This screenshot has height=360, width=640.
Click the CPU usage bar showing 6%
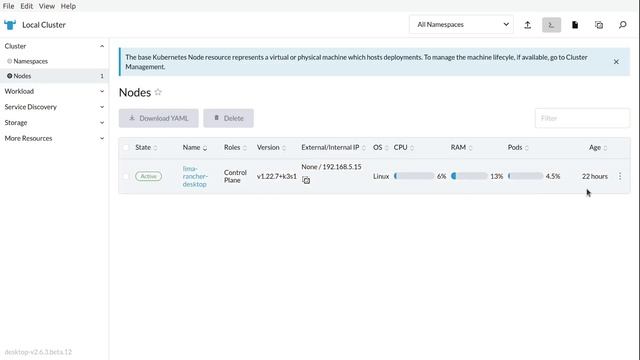(x=414, y=176)
